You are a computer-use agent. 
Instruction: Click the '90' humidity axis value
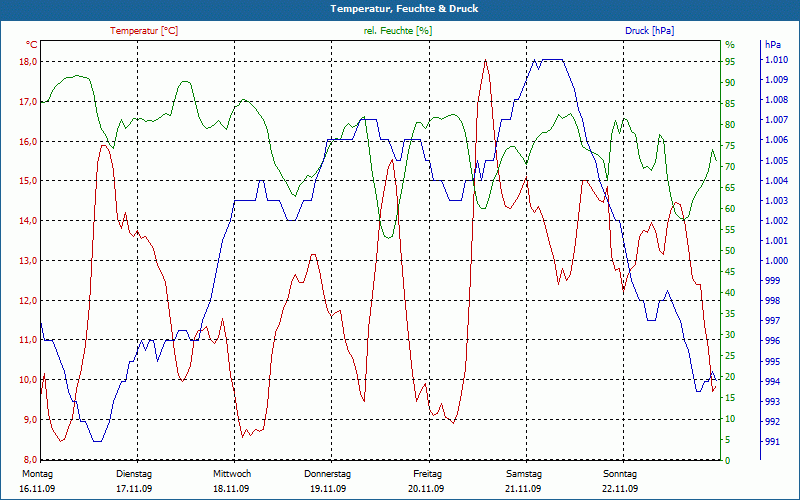730,83
